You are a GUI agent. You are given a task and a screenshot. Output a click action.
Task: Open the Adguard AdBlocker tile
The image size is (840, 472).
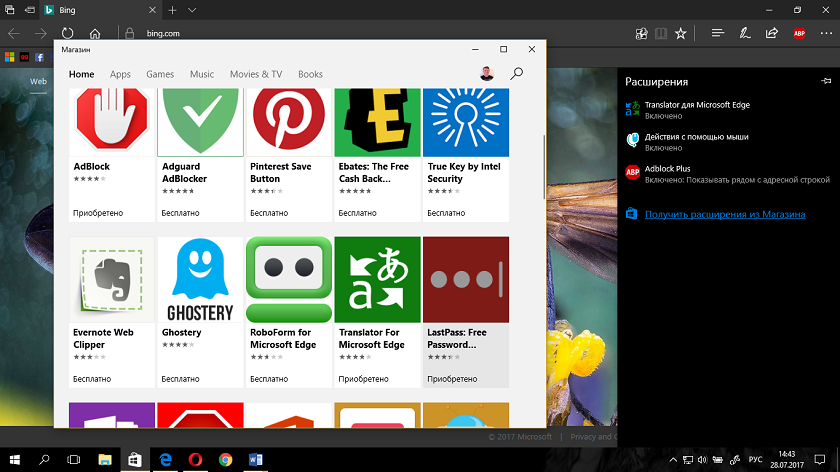click(200, 155)
